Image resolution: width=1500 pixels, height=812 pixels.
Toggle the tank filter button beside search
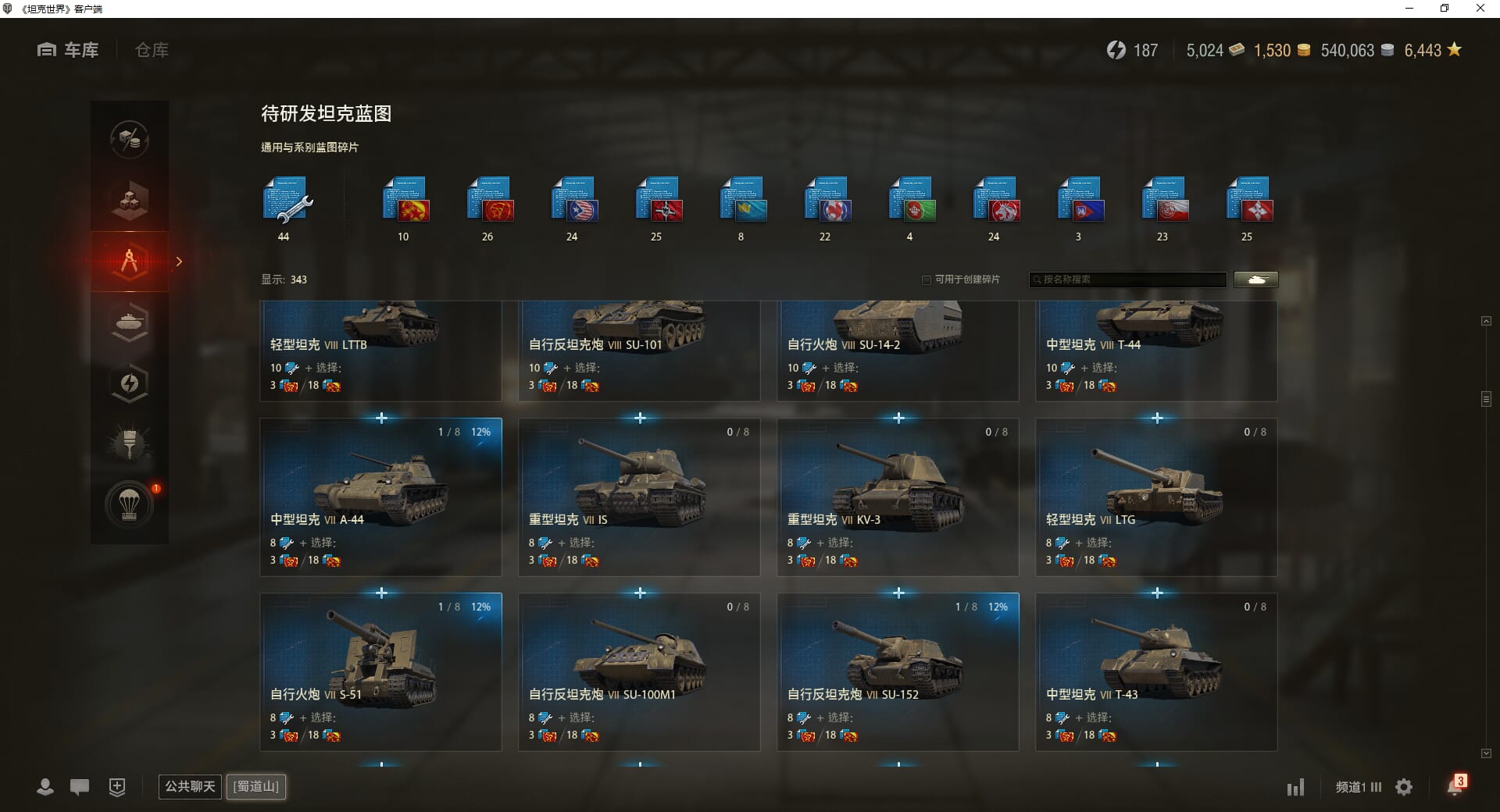pyautogui.click(x=1256, y=280)
